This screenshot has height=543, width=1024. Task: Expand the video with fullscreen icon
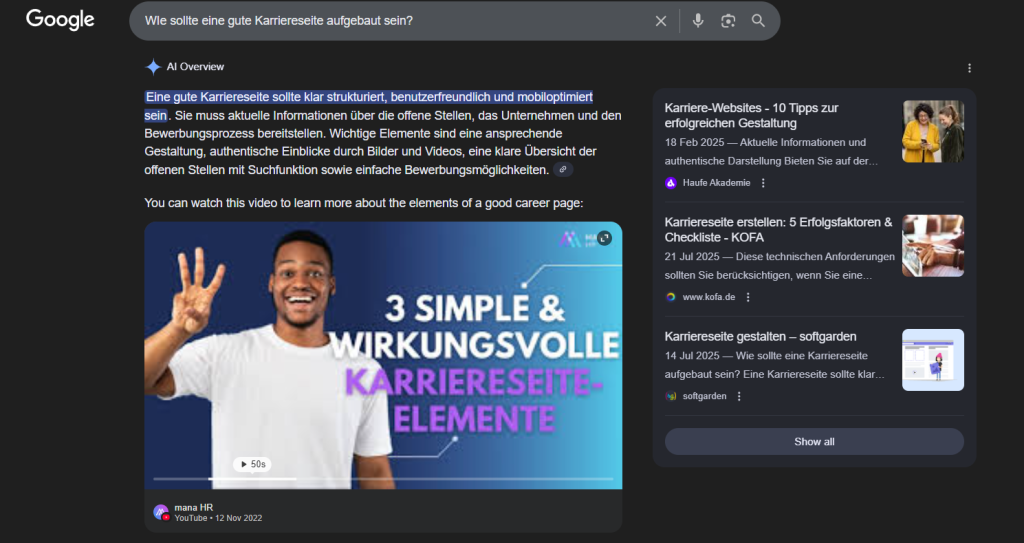[x=605, y=239]
